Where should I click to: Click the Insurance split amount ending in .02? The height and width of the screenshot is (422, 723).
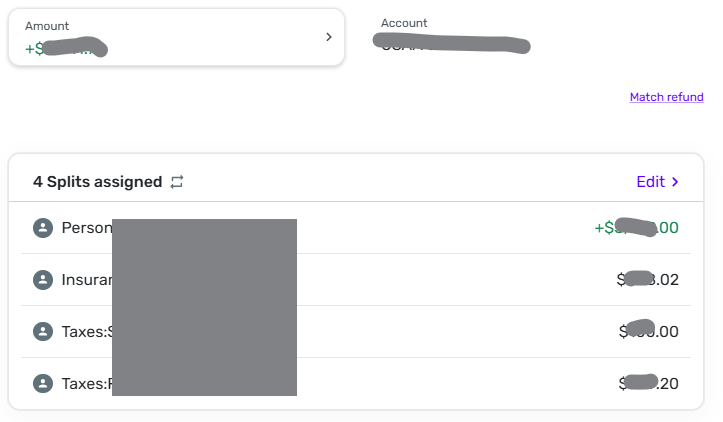649,280
